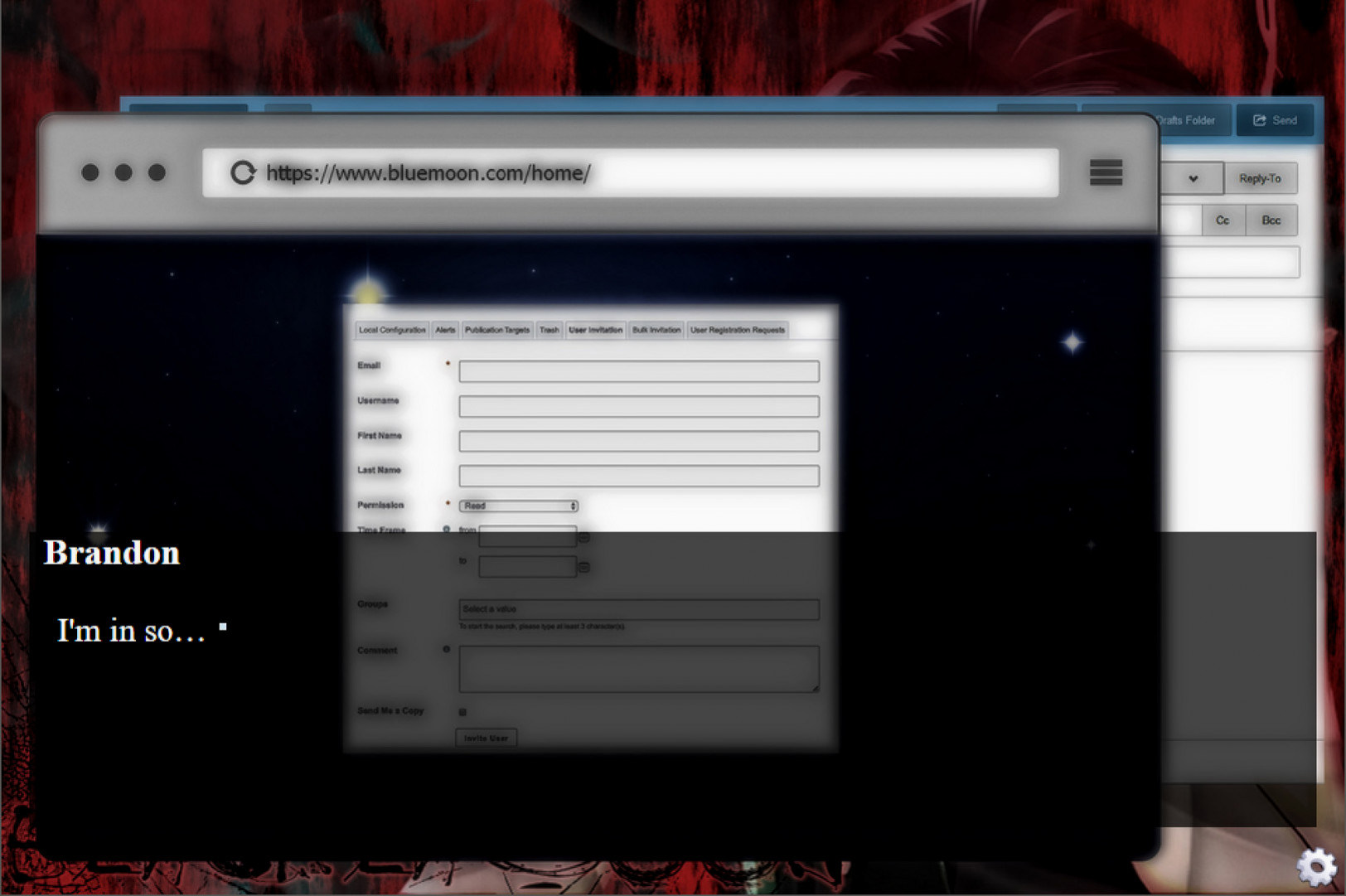Open the Bulk Invitation tab
This screenshot has width=1346, height=896.
coord(656,330)
